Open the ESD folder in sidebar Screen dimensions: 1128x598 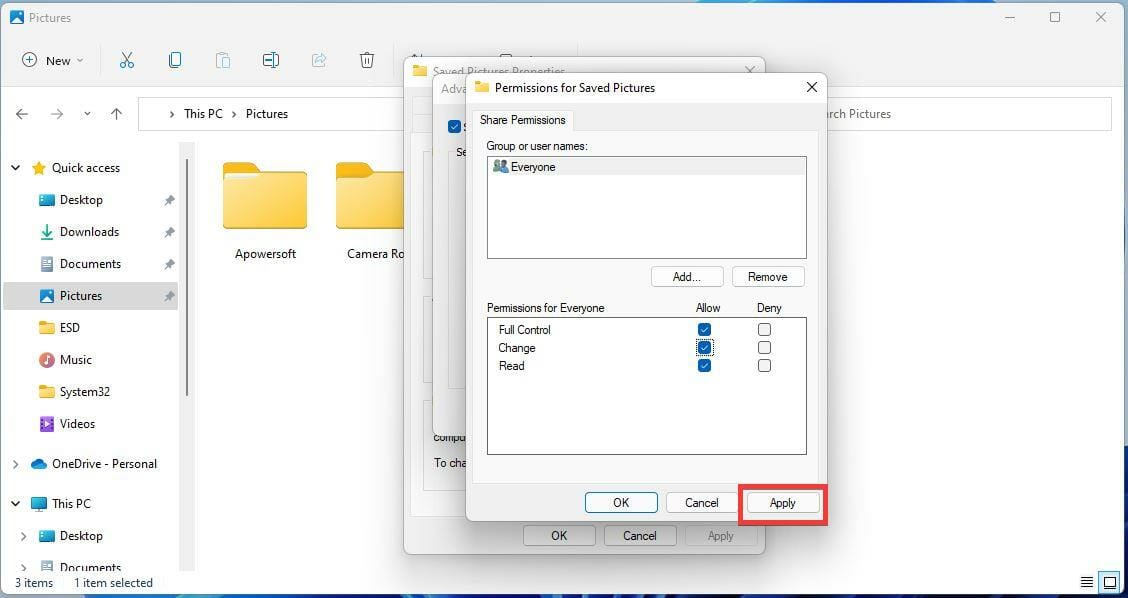click(x=70, y=327)
